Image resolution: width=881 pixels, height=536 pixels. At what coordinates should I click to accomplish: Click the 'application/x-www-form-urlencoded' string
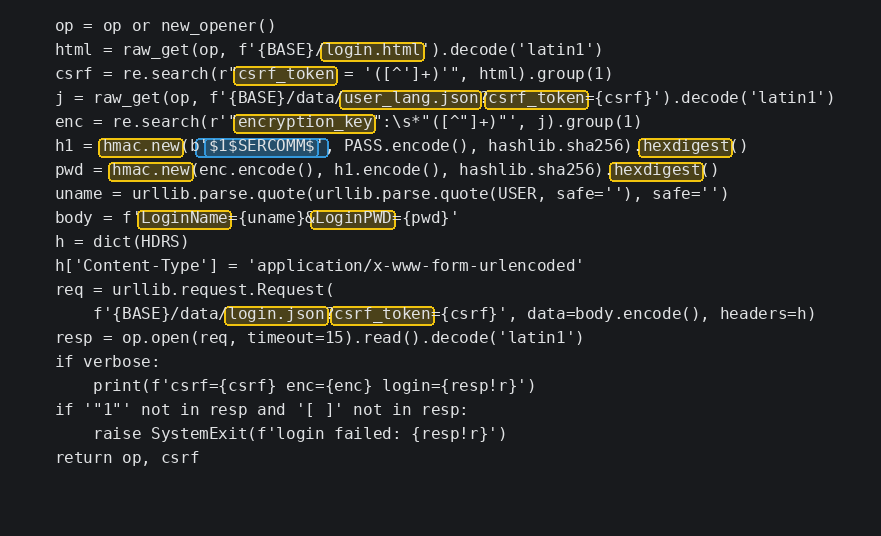pos(415,266)
